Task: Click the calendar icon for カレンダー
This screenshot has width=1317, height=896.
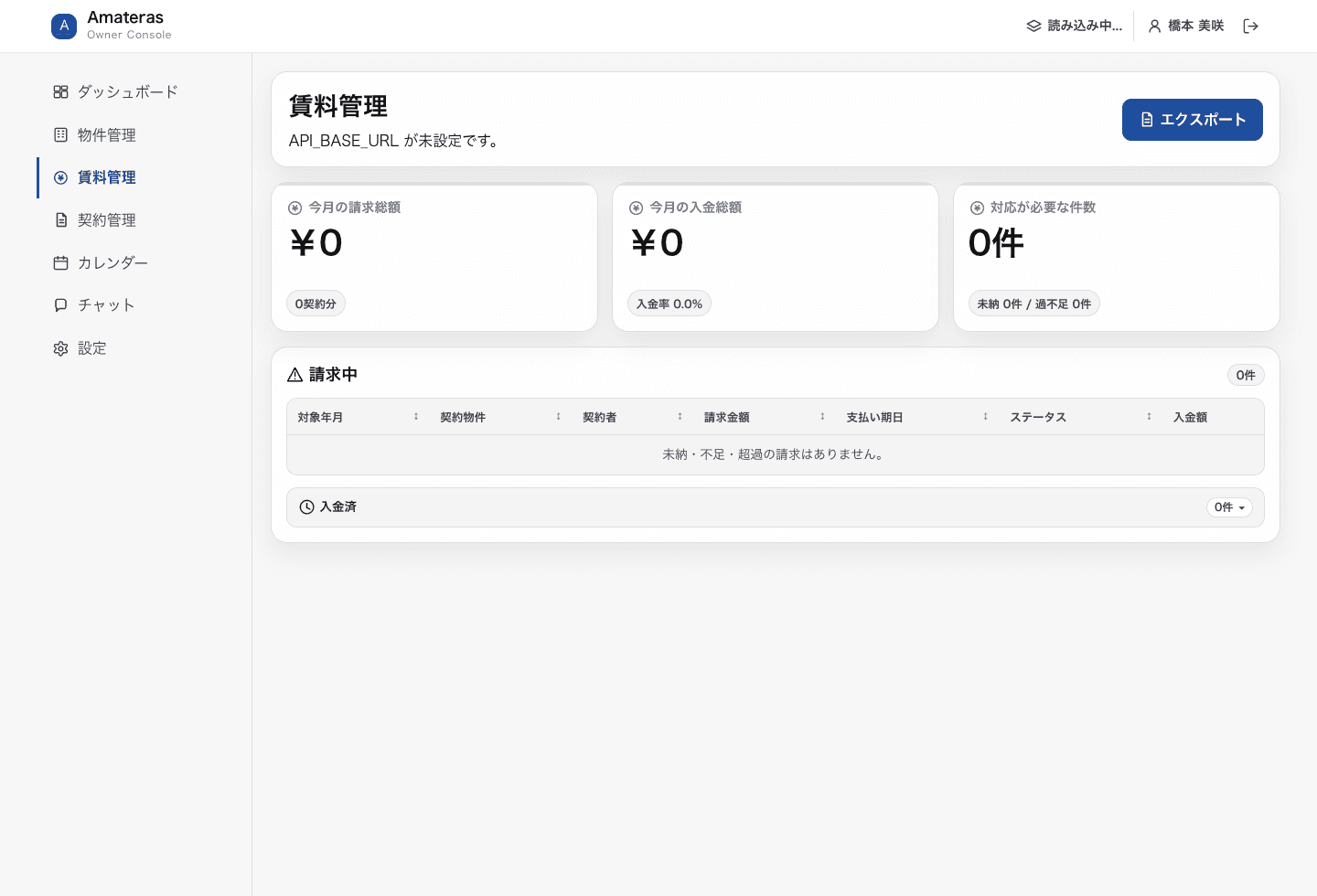Action: click(x=60, y=262)
